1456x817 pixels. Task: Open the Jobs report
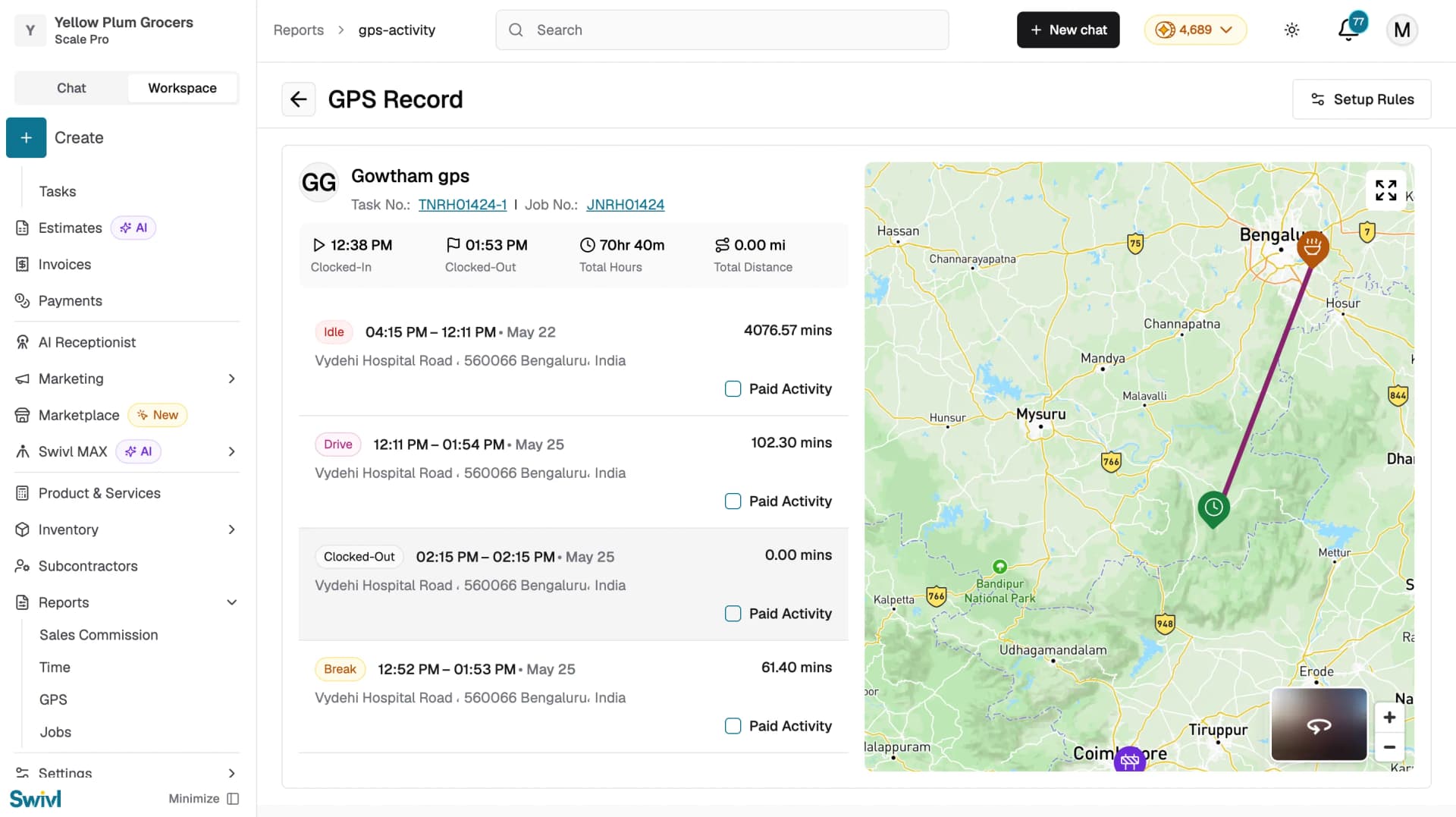pyautogui.click(x=55, y=732)
